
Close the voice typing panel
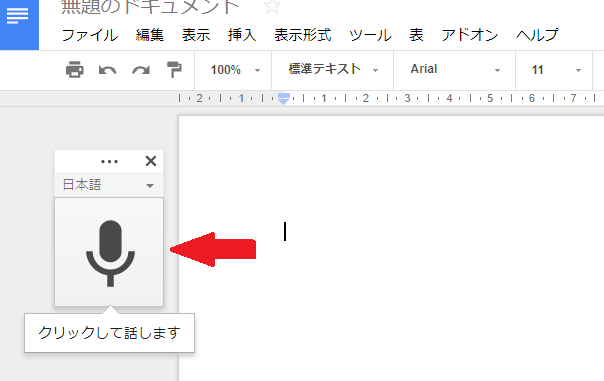click(151, 161)
